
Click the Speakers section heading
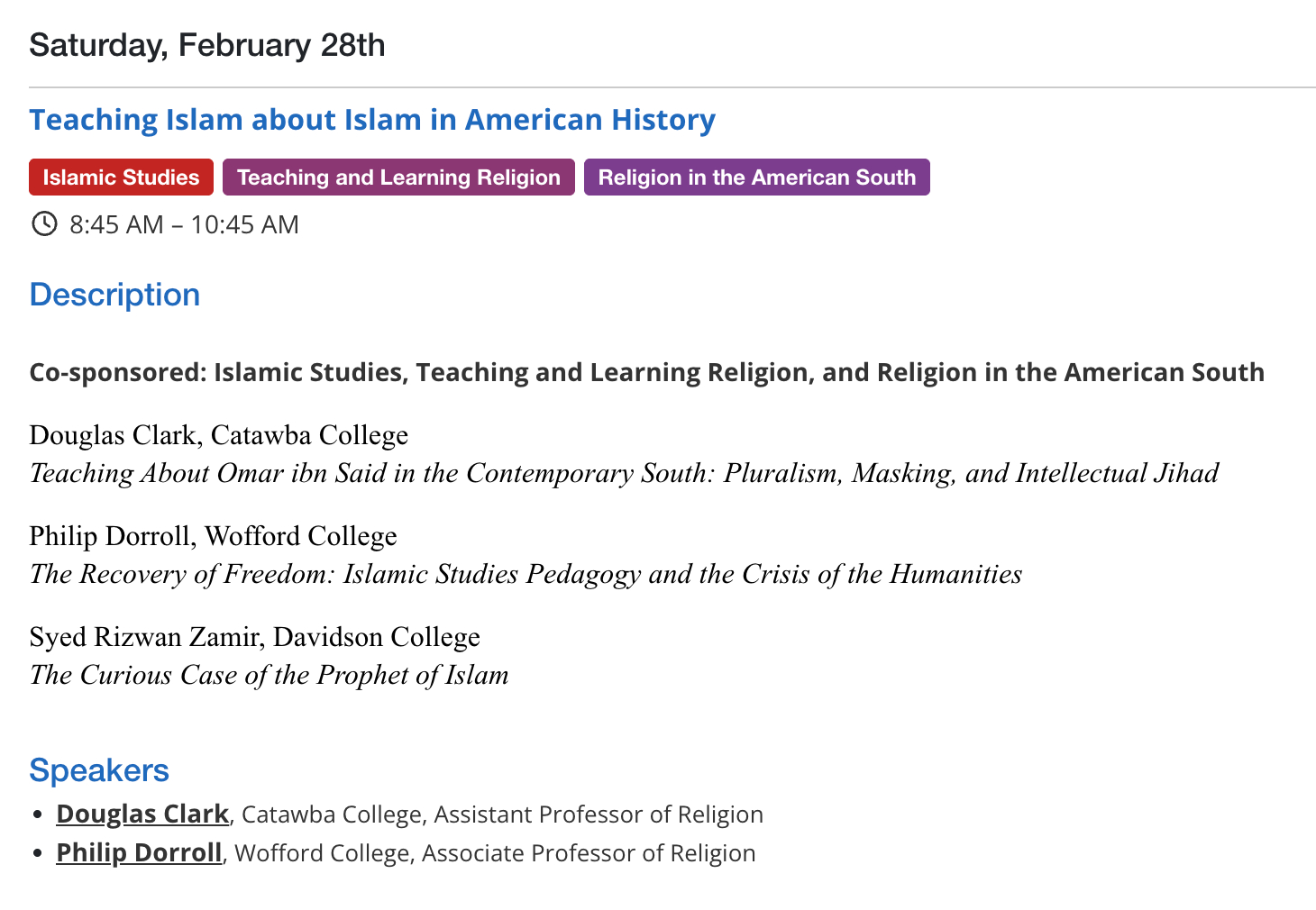[99, 770]
